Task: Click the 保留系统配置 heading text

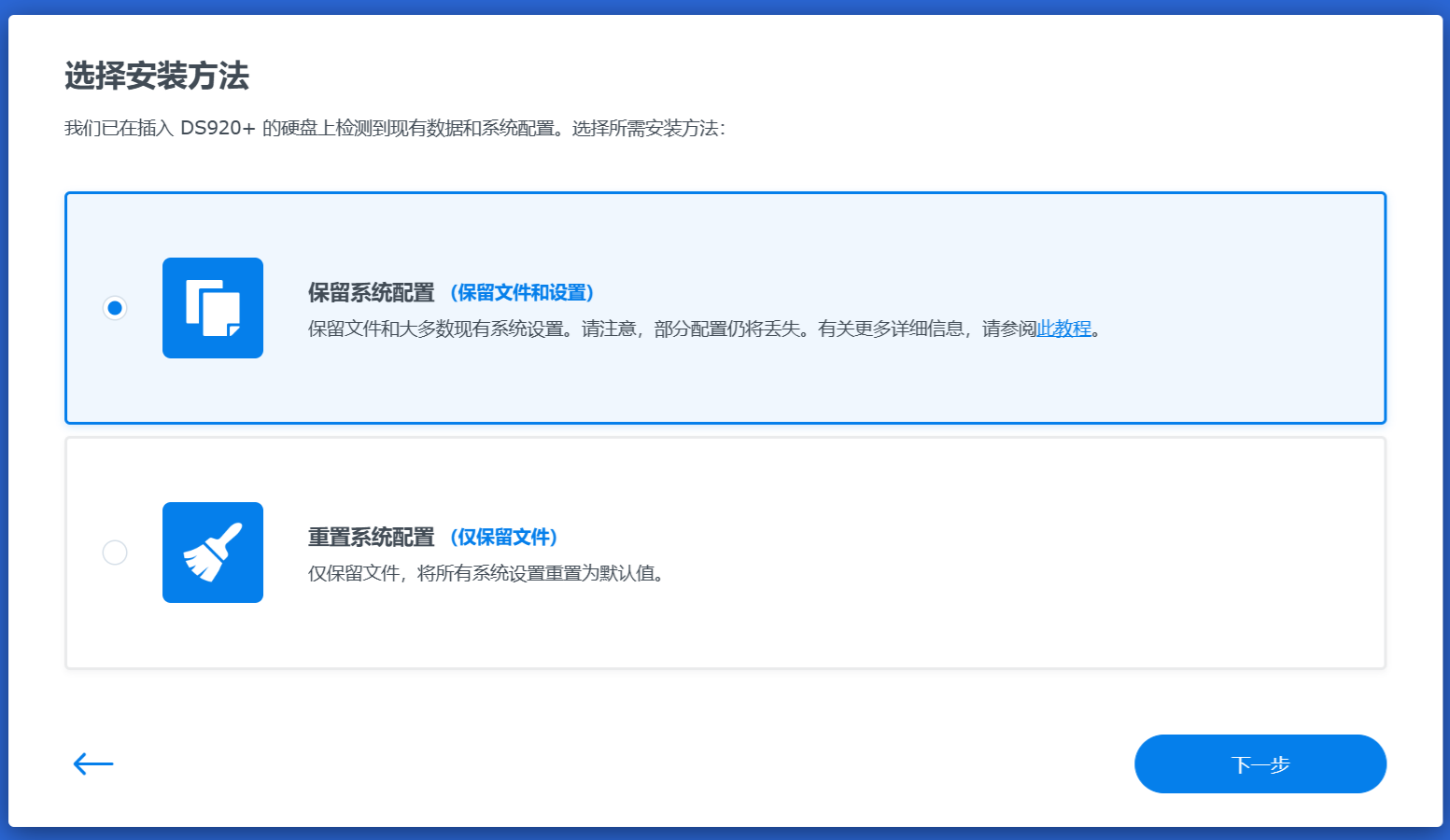Action: point(372,293)
